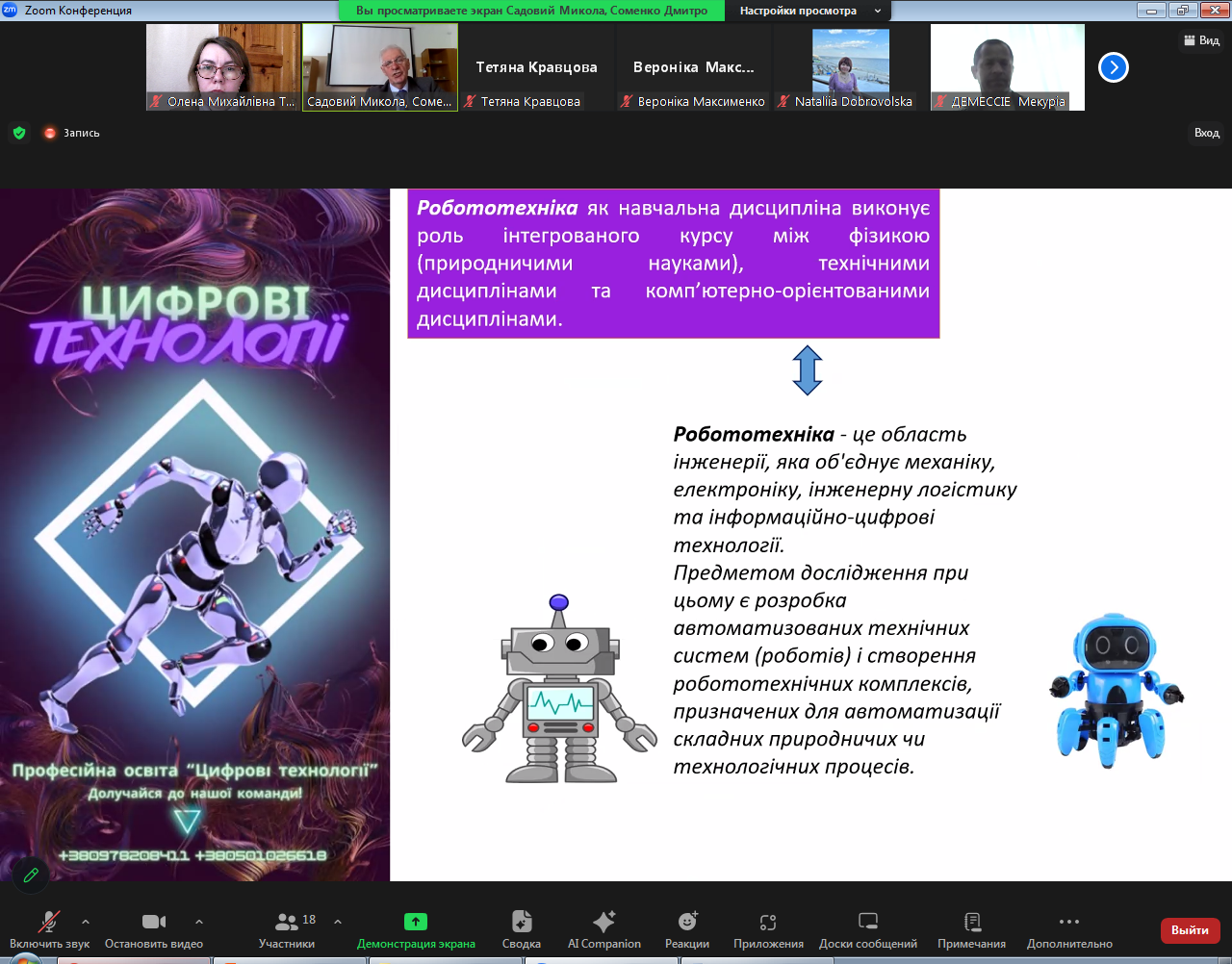The height and width of the screenshot is (964, 1232).
Task: Unmute microphone with Включить звук
Action: (48, 922)
